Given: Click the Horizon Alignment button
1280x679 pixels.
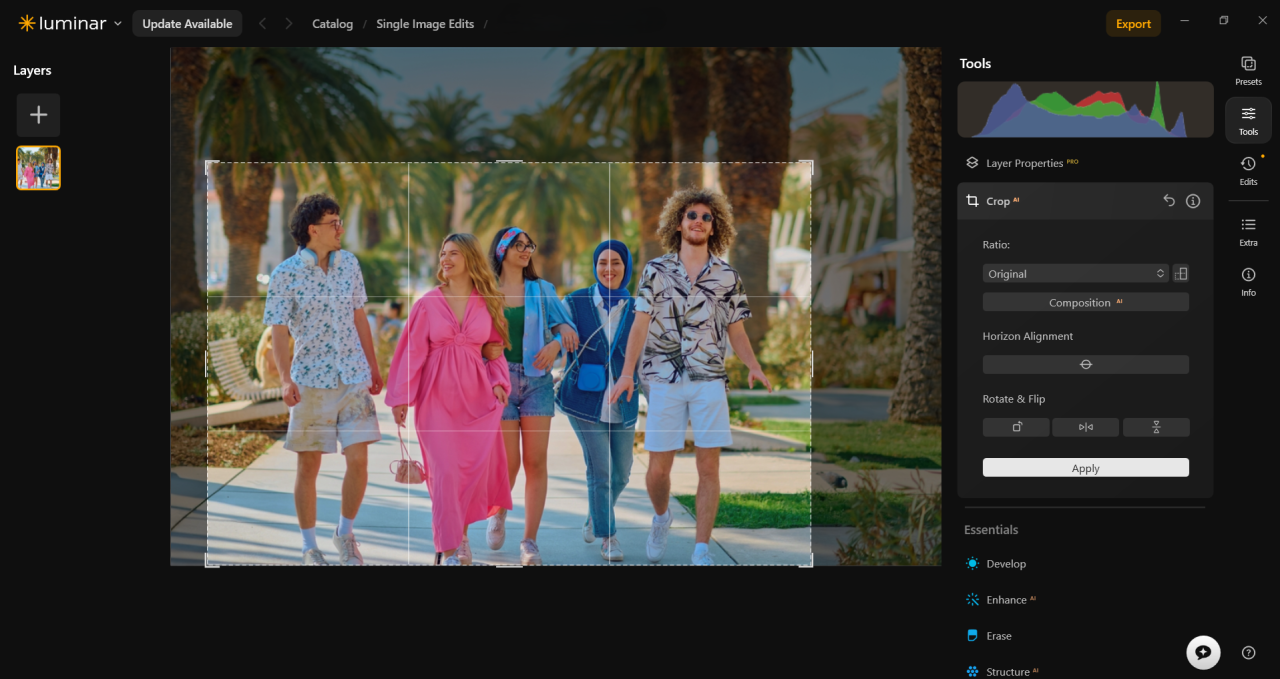Looking at the screenshot, I should pyautogui.click(x=1085, y=364).
